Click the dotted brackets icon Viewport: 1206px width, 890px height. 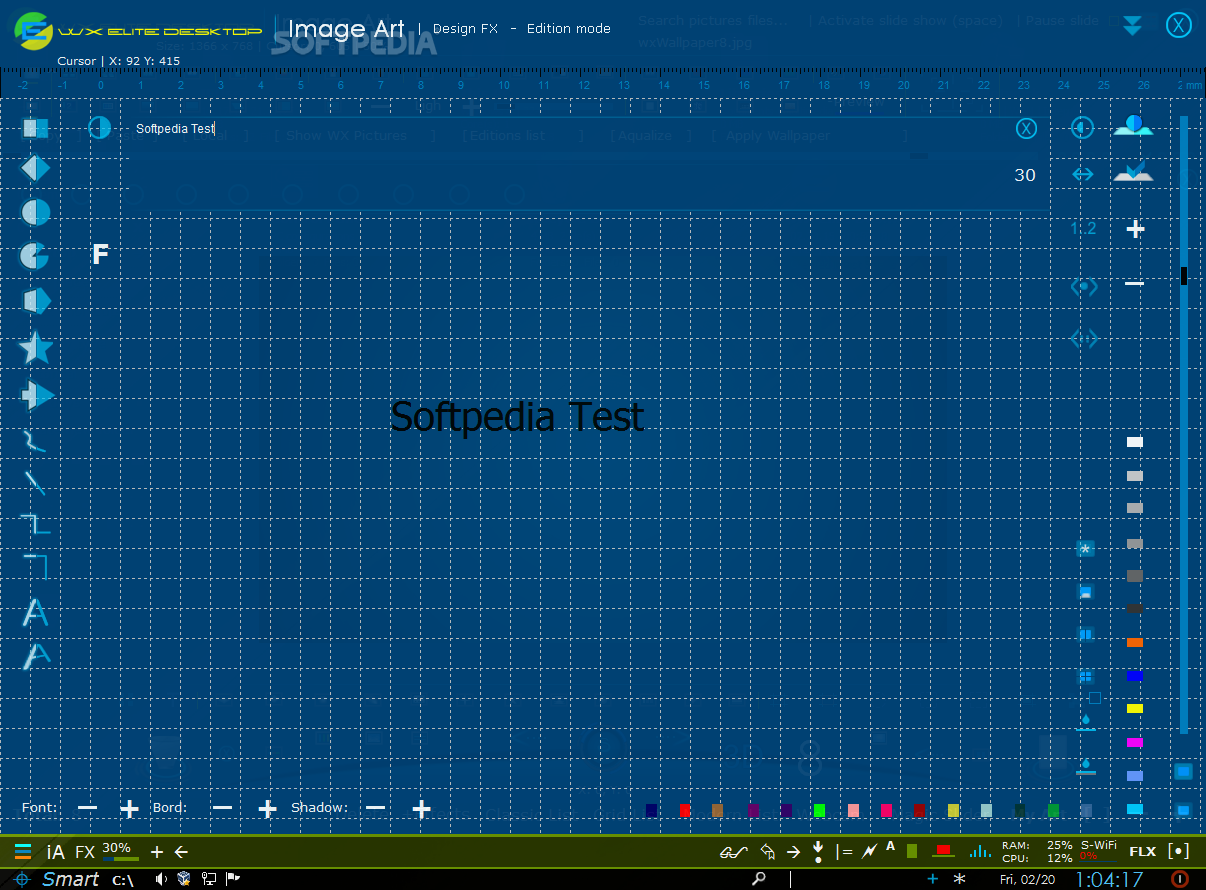pos(1084,339)
